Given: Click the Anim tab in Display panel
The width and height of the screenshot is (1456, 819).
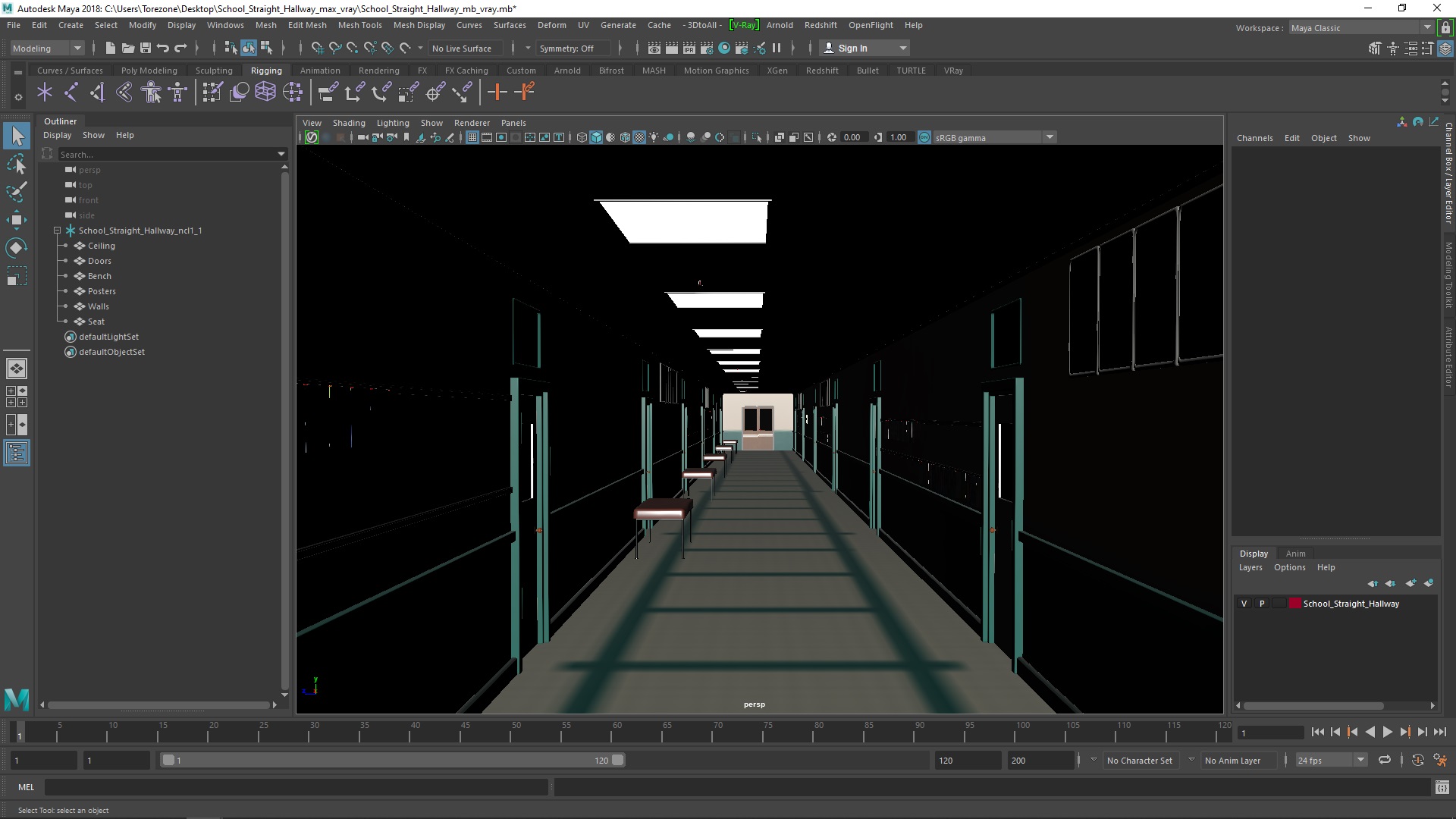Looking at the screenshot, I should (x=1296, y=552).
